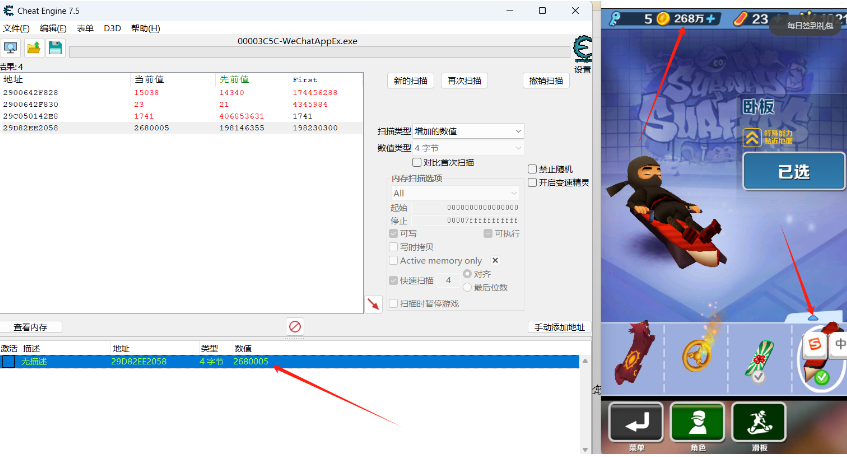Select the golden ring hoverboard
Image resolution: width=847 pixels, height=457 pixels.
pyautogui.click(x=697, y=353)
